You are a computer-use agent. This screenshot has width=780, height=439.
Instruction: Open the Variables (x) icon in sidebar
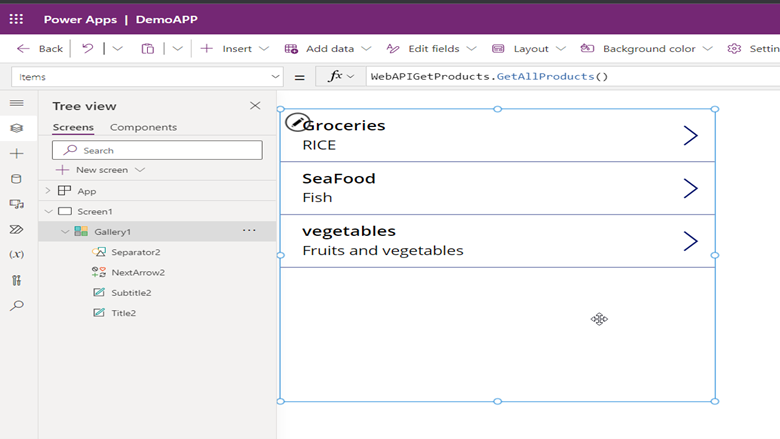click(16, 255)
